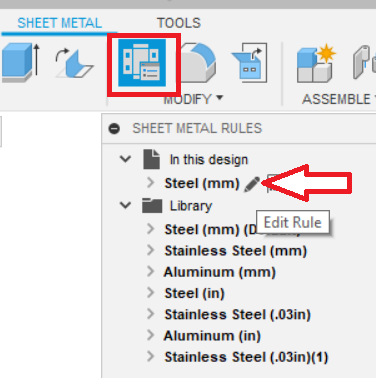The image size is (376, 378).
Task: Click the New Component icon
Action: click(315, 63)
